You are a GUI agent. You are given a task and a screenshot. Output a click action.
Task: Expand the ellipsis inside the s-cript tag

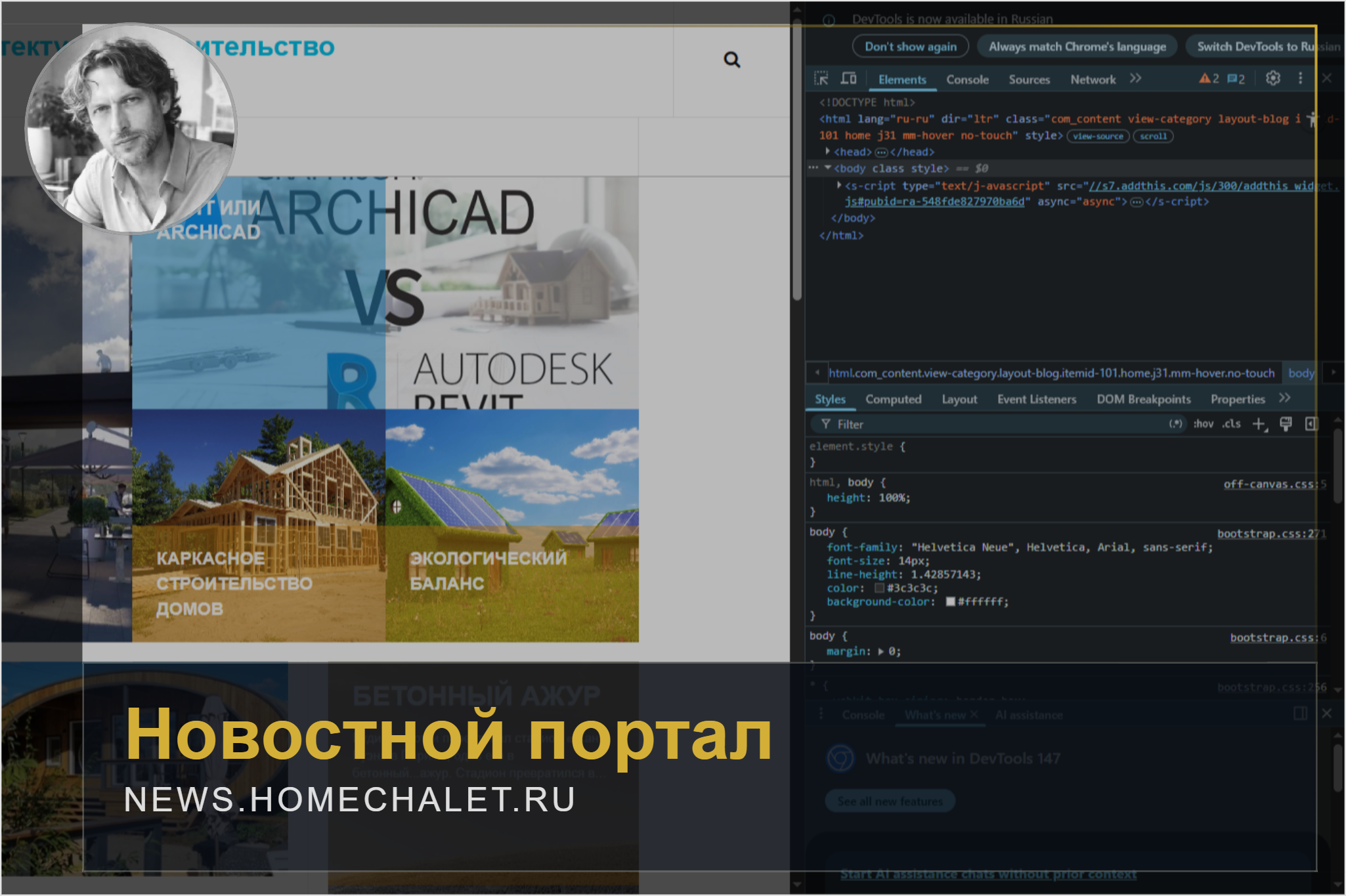pyautogui.click(x=1137, y=202)
